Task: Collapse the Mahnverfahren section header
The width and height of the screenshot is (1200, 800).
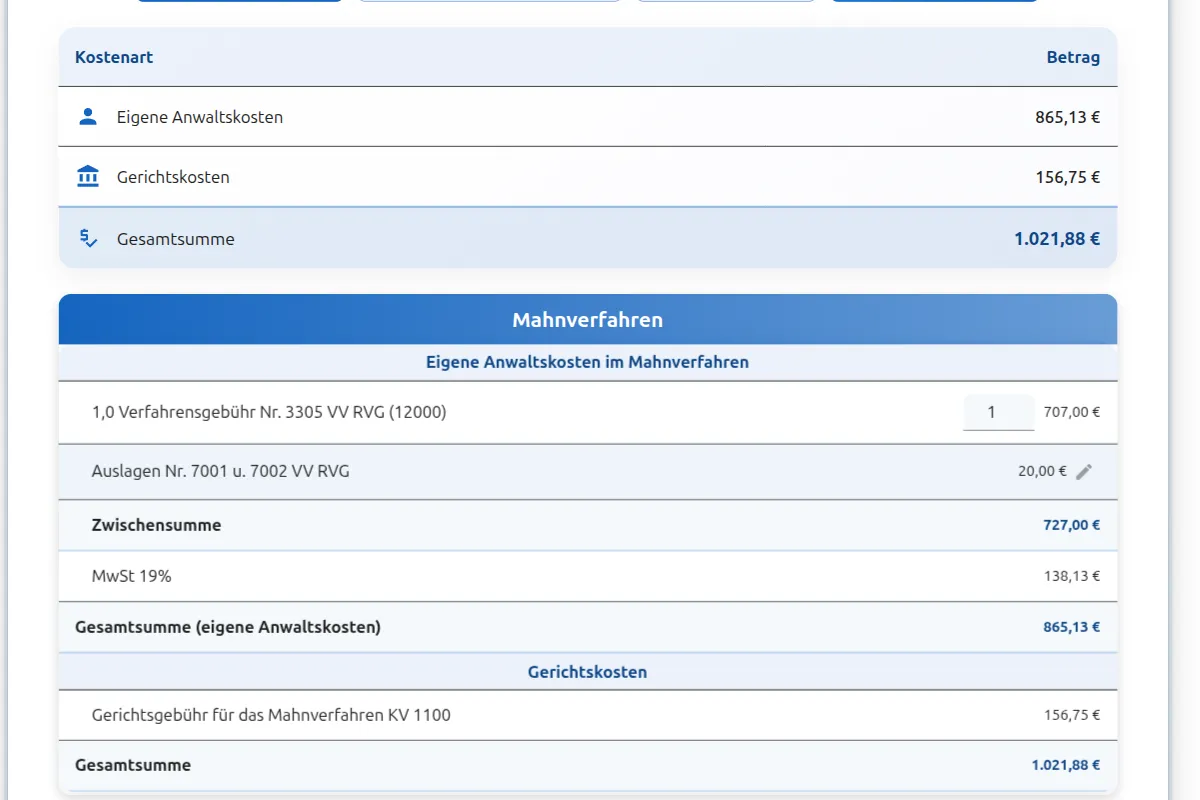Action: click(587, 320)
